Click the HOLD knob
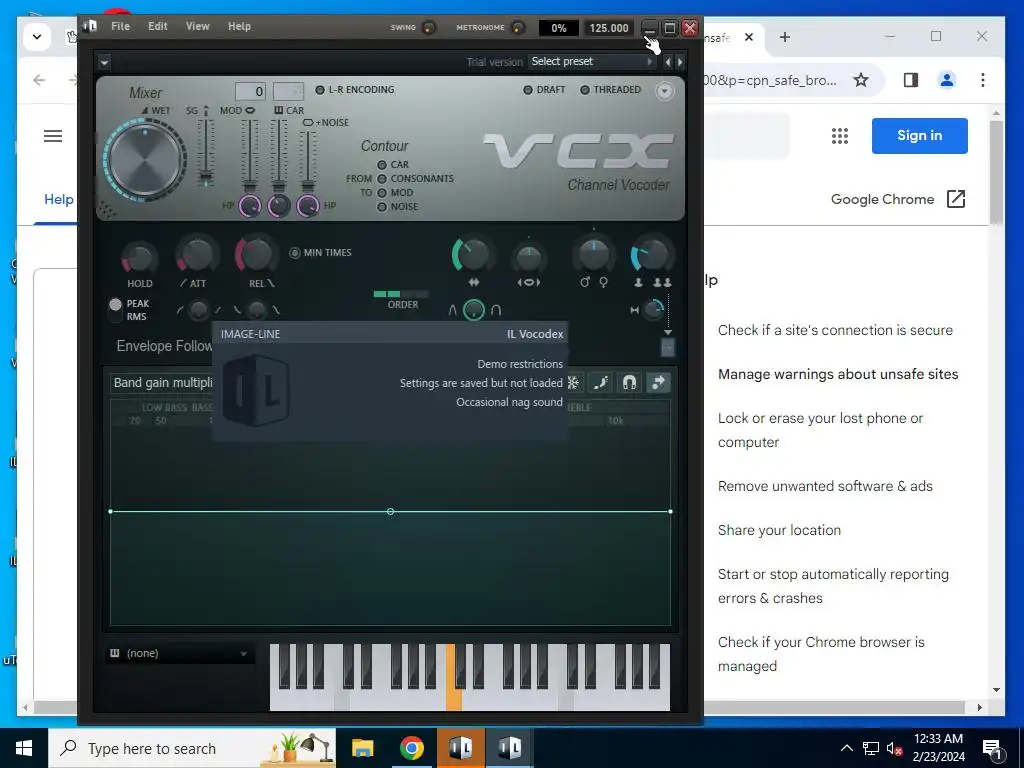The width and height of the screenshot is (1024, 768). pyautogui.click(x=139, y=259)
